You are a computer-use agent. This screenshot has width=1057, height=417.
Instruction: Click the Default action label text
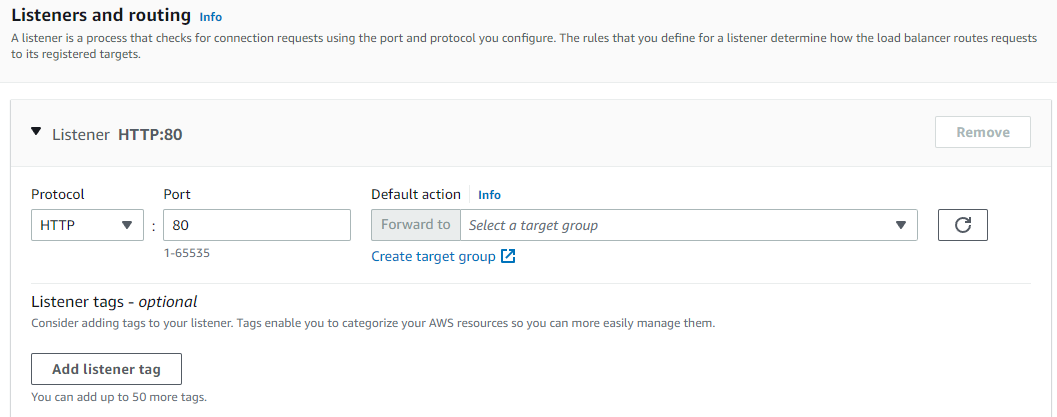tap(416, 195)
